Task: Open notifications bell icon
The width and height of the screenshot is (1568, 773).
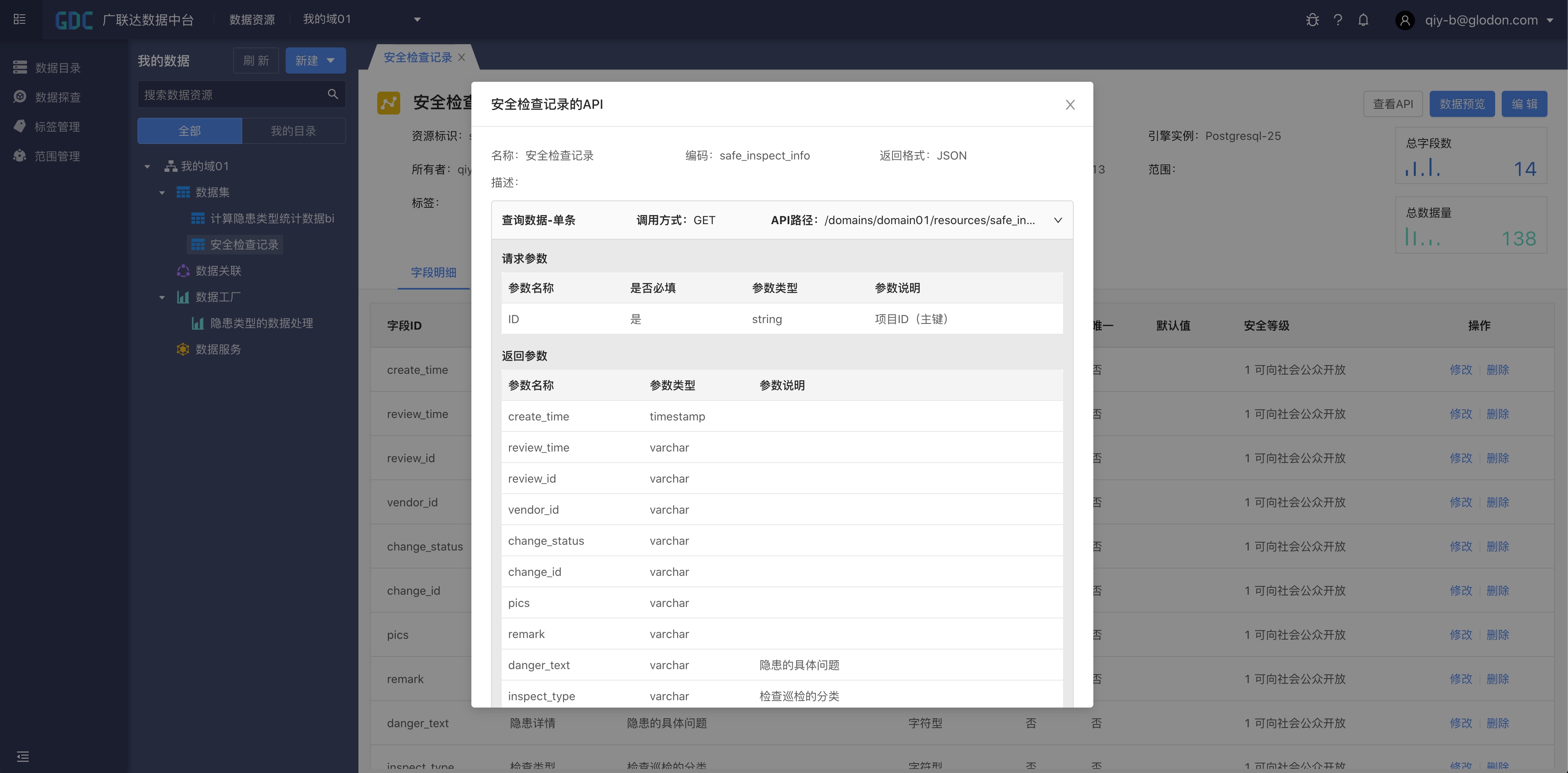Action: coord(1363,20)
